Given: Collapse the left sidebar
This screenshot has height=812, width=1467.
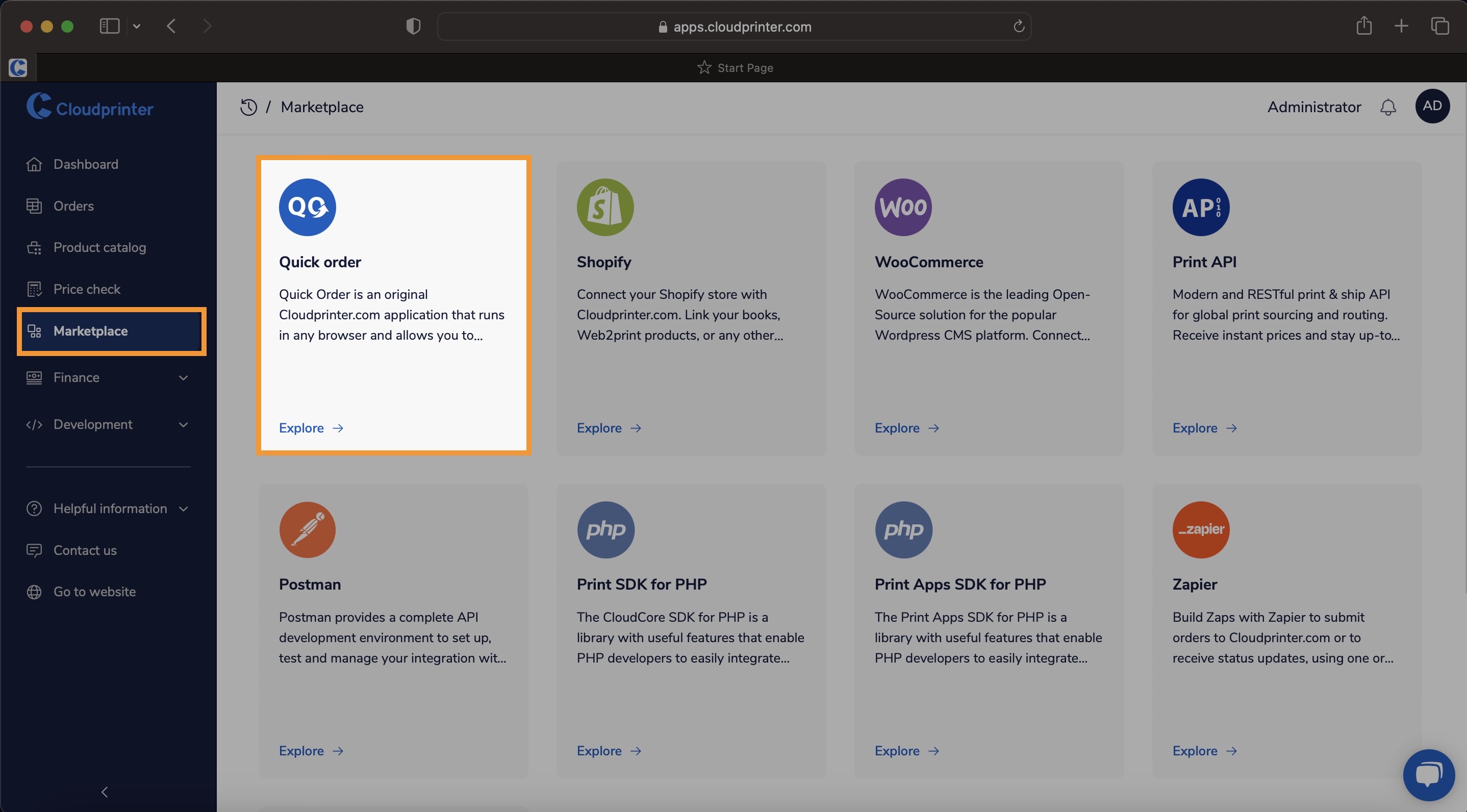Looking at the screenshot, I should (104, 792).
